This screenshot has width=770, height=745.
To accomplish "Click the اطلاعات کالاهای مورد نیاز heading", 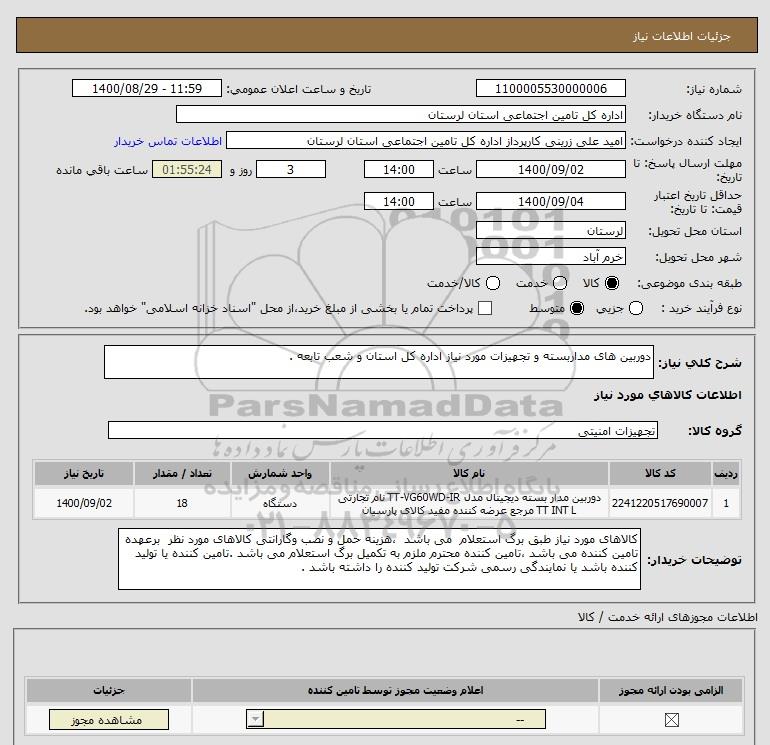I will coord(667,395).
